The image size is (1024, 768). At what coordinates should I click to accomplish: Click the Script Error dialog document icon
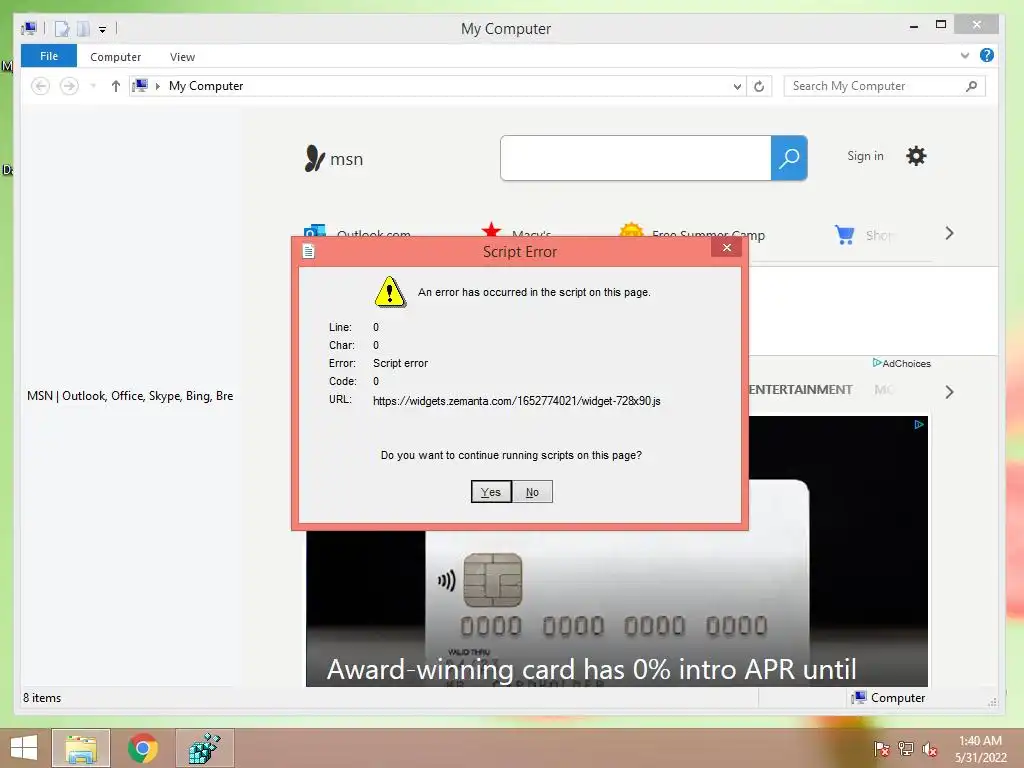[309, 251]
